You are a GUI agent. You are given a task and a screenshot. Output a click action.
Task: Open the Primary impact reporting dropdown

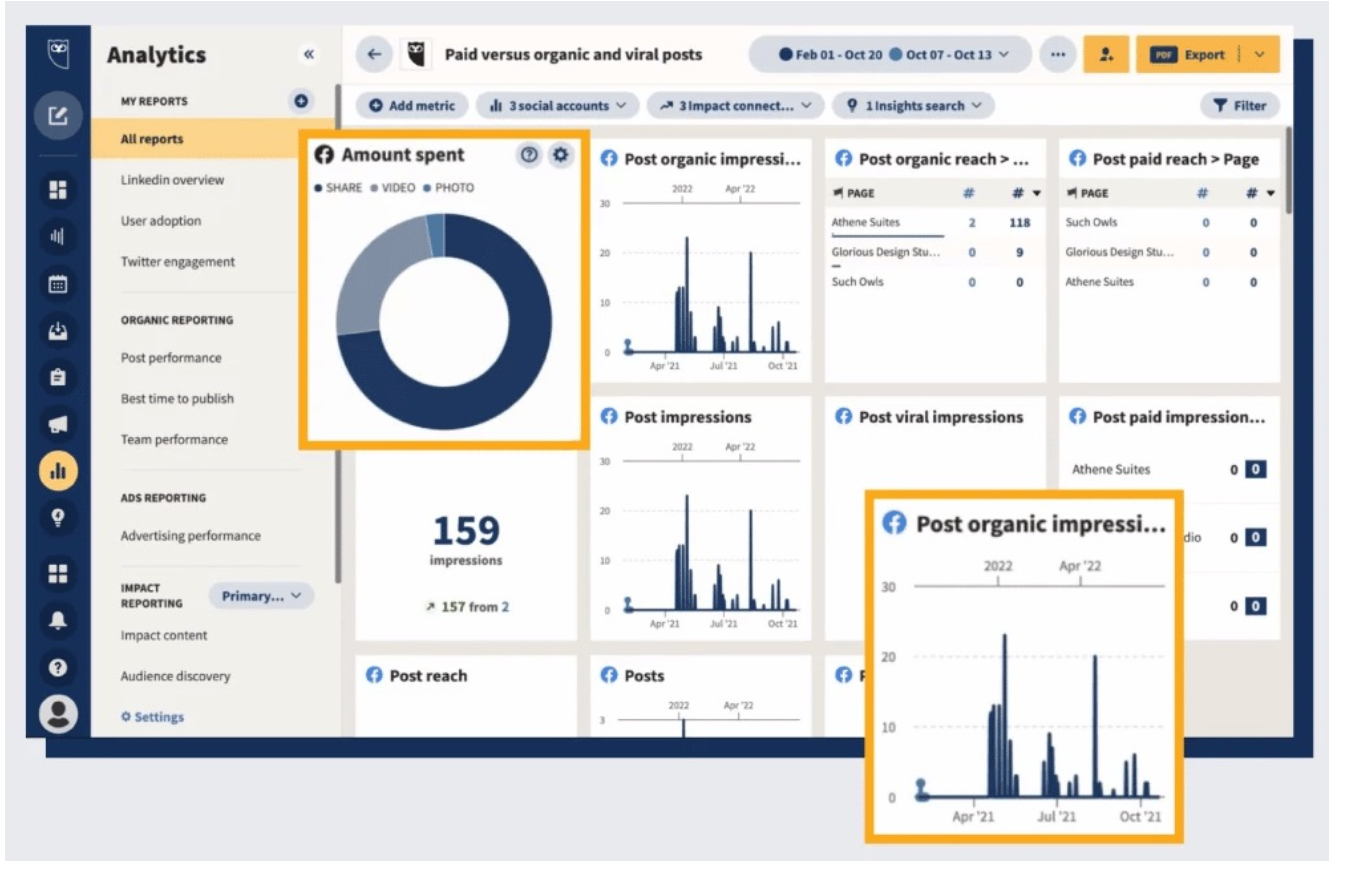[261, 596]
